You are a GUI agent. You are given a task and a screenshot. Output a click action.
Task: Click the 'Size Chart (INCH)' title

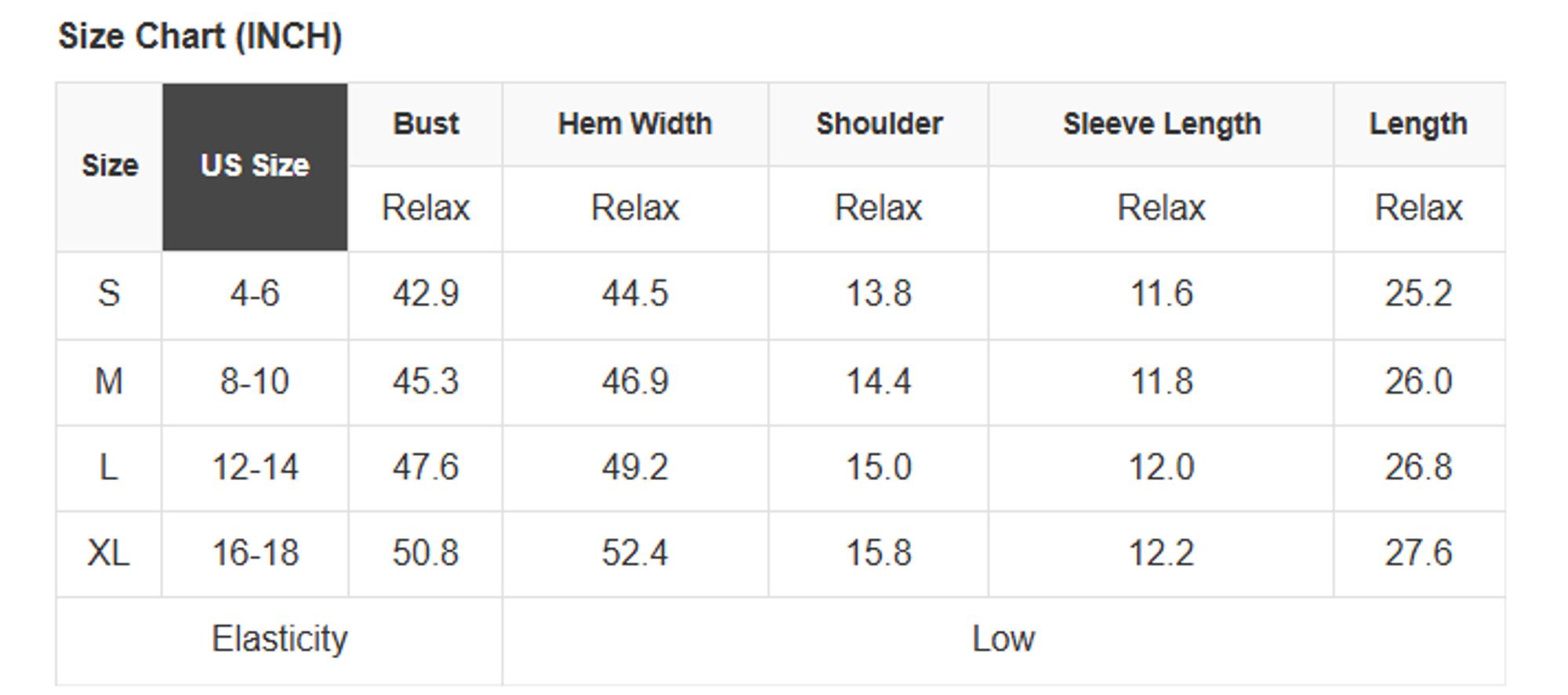coord(200,37)
